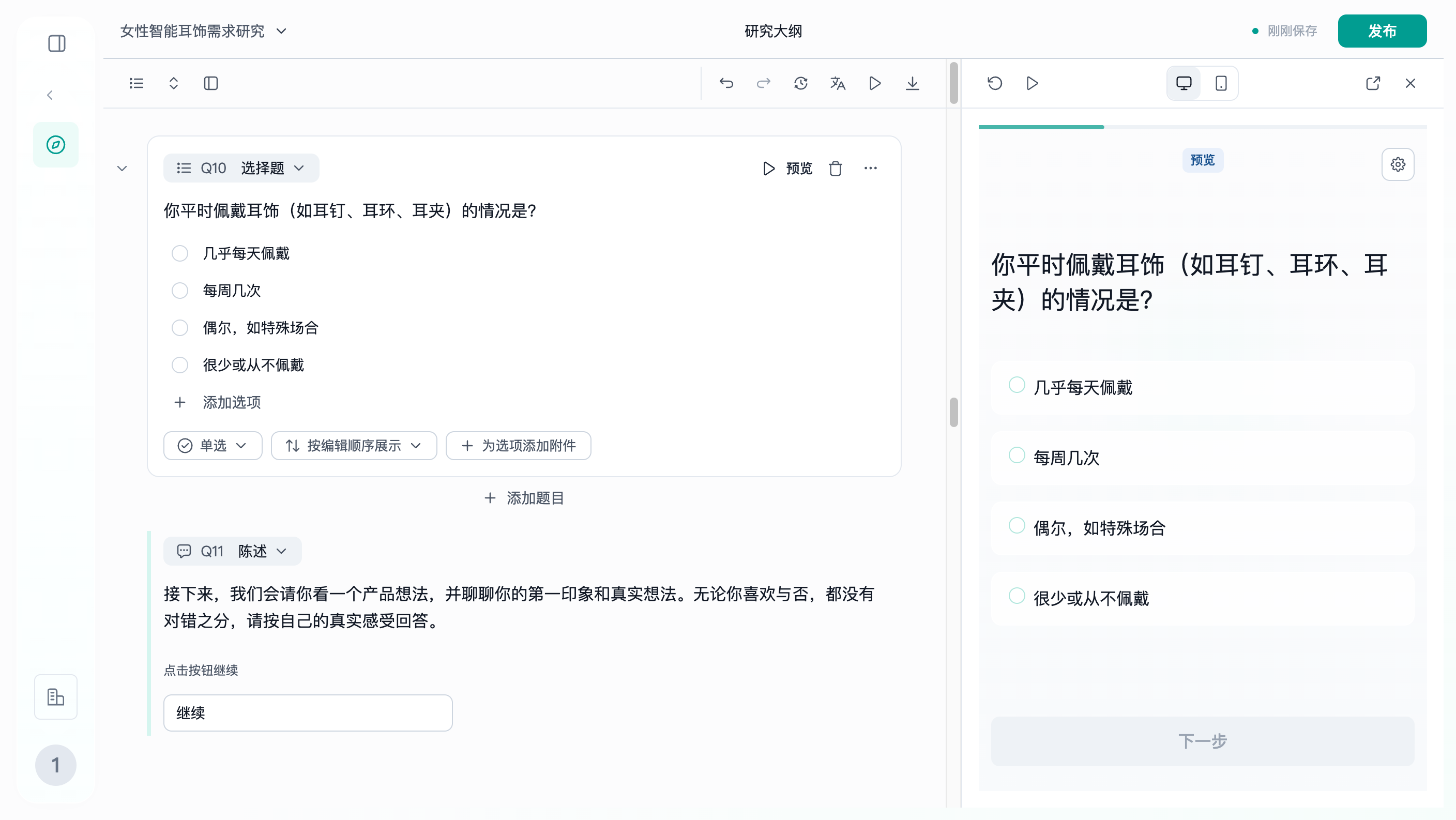This screenshot has width=1456, height=820.
Task: Select the preview option 很少或从不佩戴
Action: tap(1202, 599)
